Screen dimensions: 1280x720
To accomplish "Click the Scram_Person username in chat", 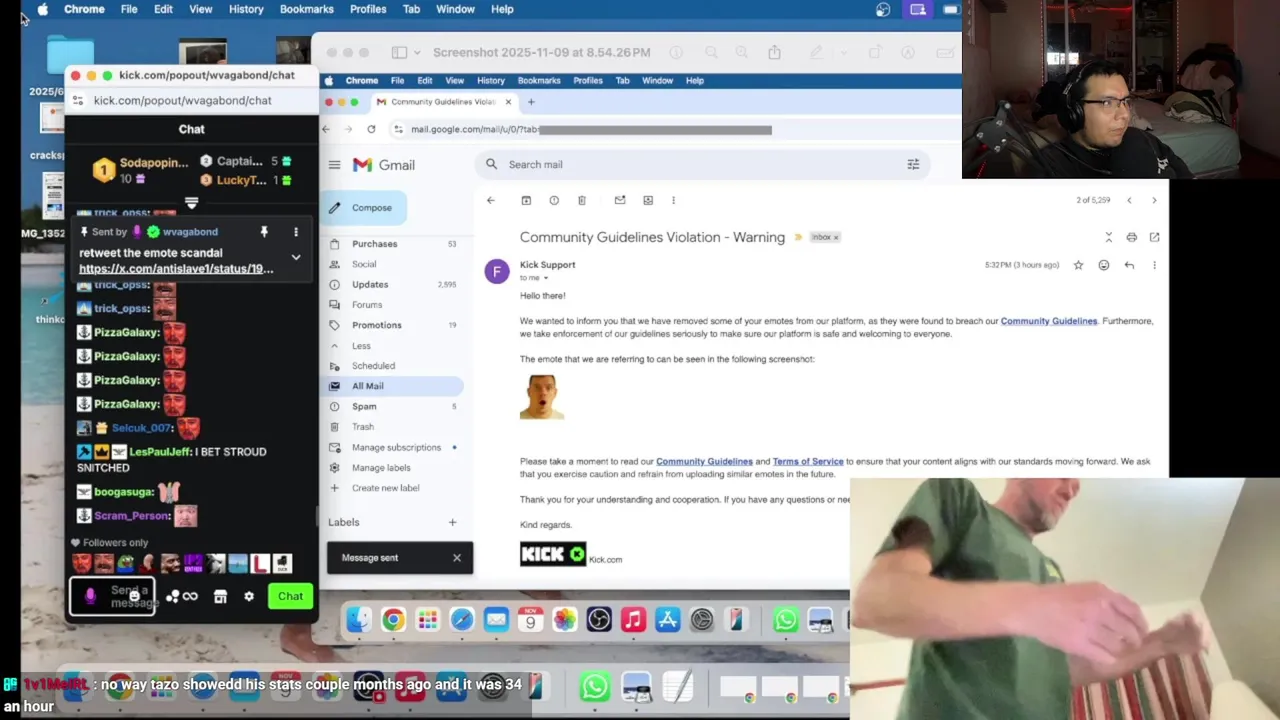I will pos(132,516).
